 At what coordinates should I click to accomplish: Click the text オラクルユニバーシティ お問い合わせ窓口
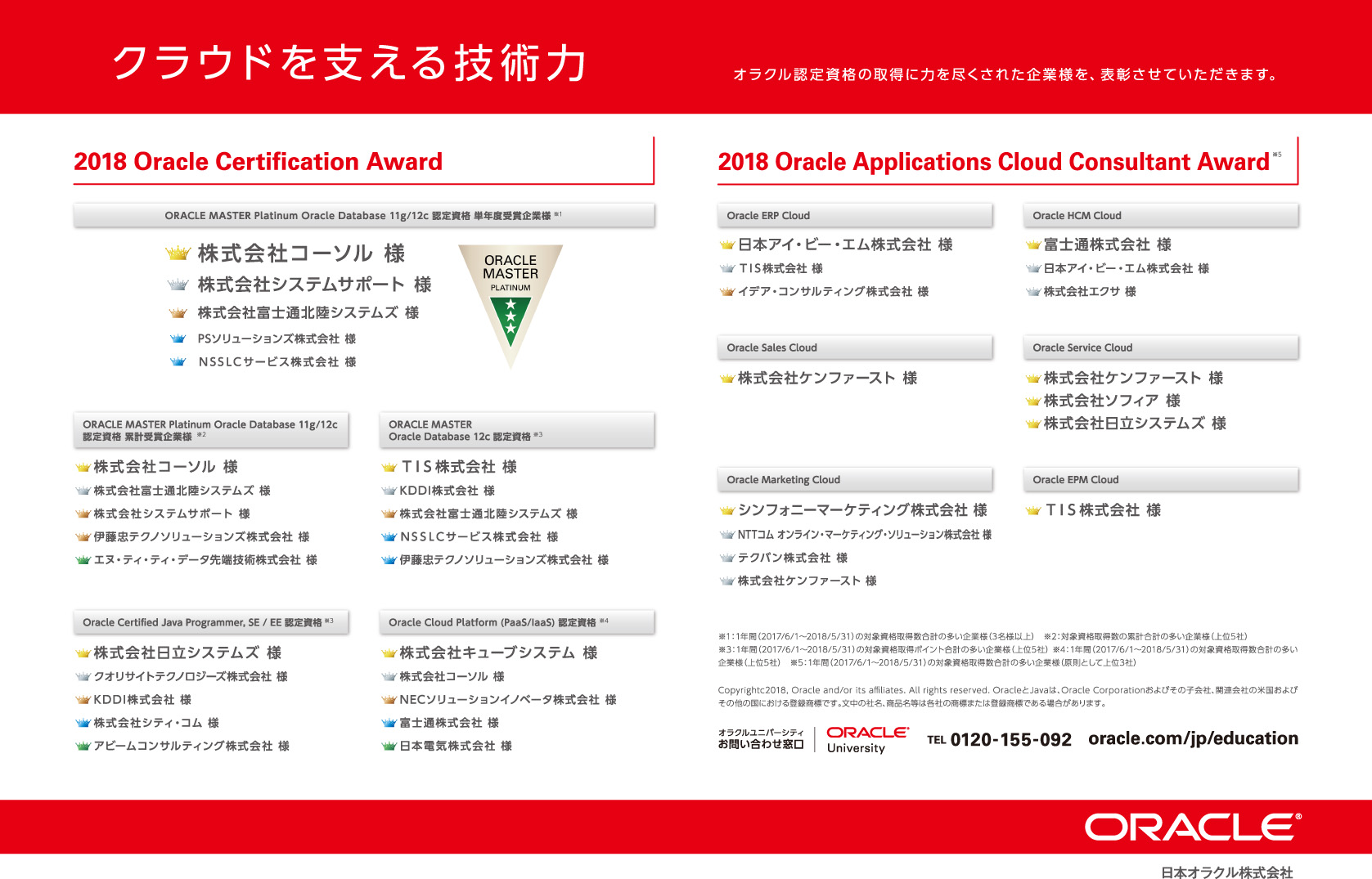click(x=761, y=739)
